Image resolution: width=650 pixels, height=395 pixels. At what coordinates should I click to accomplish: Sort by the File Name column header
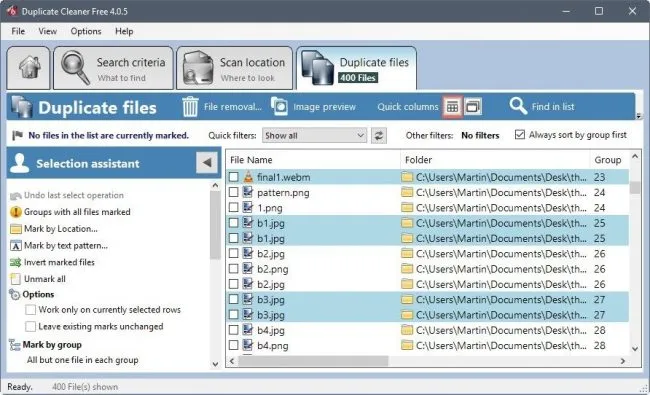coord(313,160)
